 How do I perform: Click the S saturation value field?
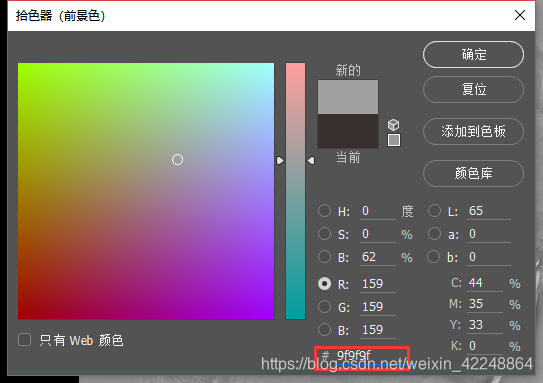click(378, 234)
